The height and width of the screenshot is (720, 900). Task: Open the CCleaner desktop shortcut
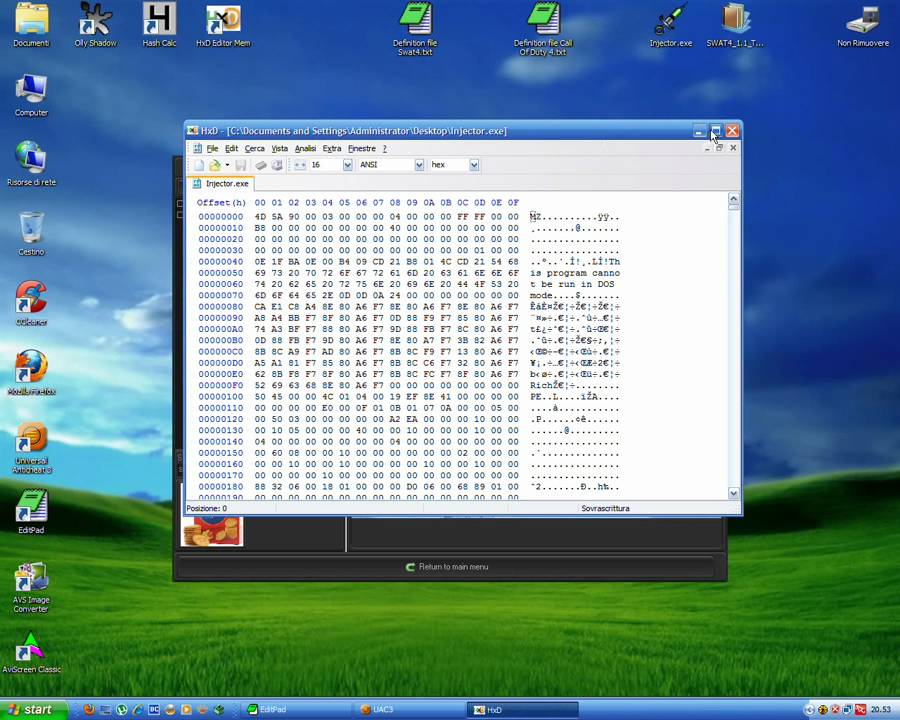(31, 303)
